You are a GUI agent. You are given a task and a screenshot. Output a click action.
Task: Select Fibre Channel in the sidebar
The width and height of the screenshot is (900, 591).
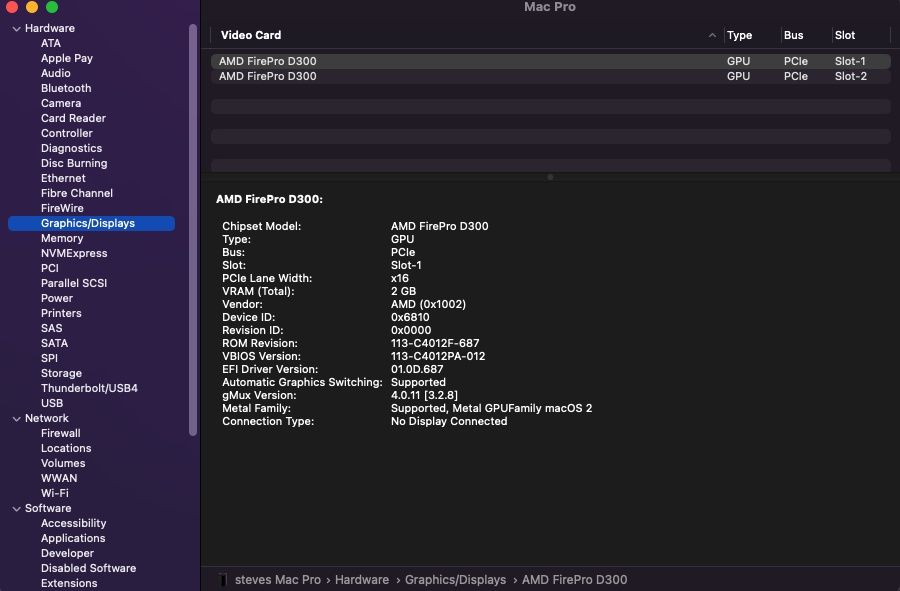(x=76, y=193)
